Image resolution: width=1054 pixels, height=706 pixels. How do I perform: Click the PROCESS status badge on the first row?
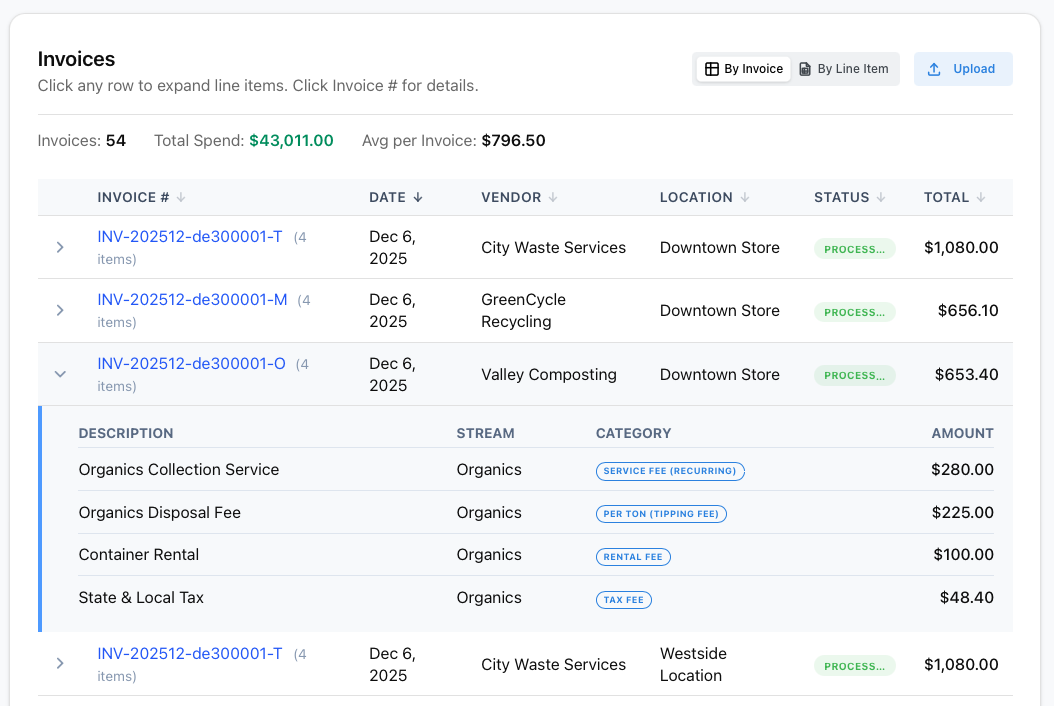point(854,248)
